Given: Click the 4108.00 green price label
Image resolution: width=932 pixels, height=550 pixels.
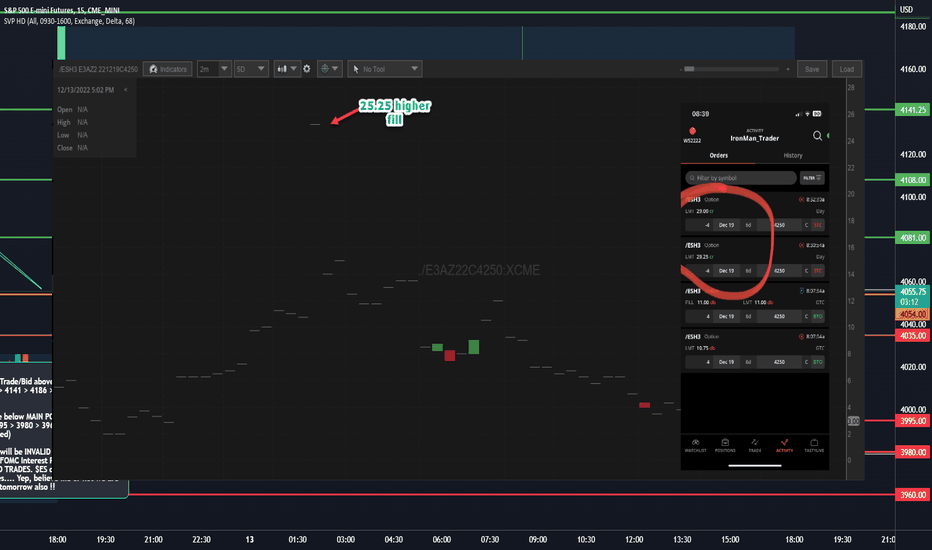Looking at the screenshot, I should (x=912, y=180).
